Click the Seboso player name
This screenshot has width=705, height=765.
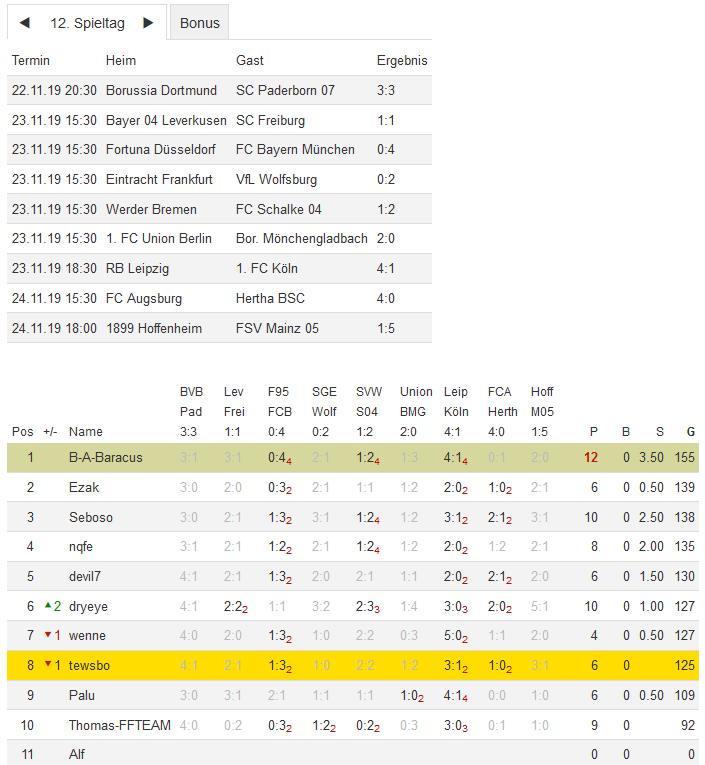(x=89, y=517)
